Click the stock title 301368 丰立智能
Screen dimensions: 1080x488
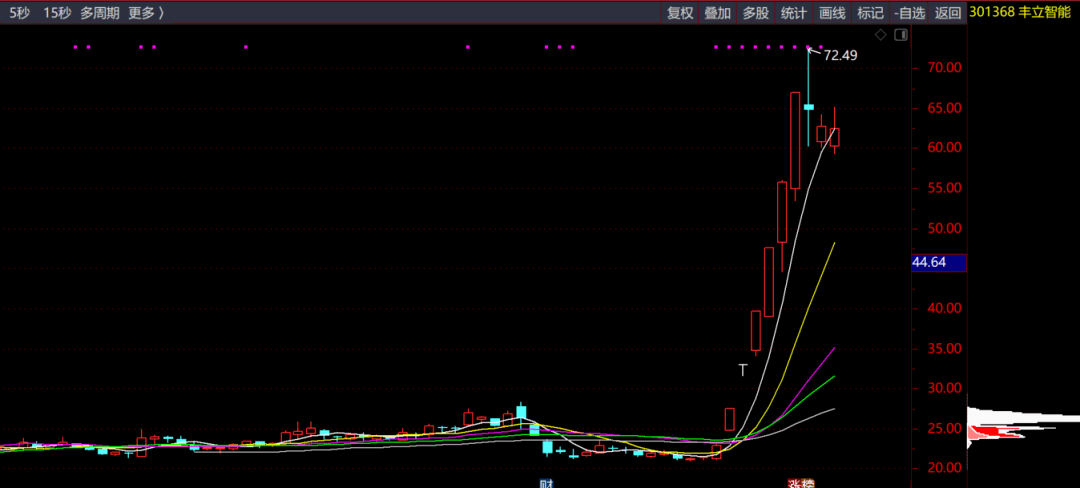1020,12
